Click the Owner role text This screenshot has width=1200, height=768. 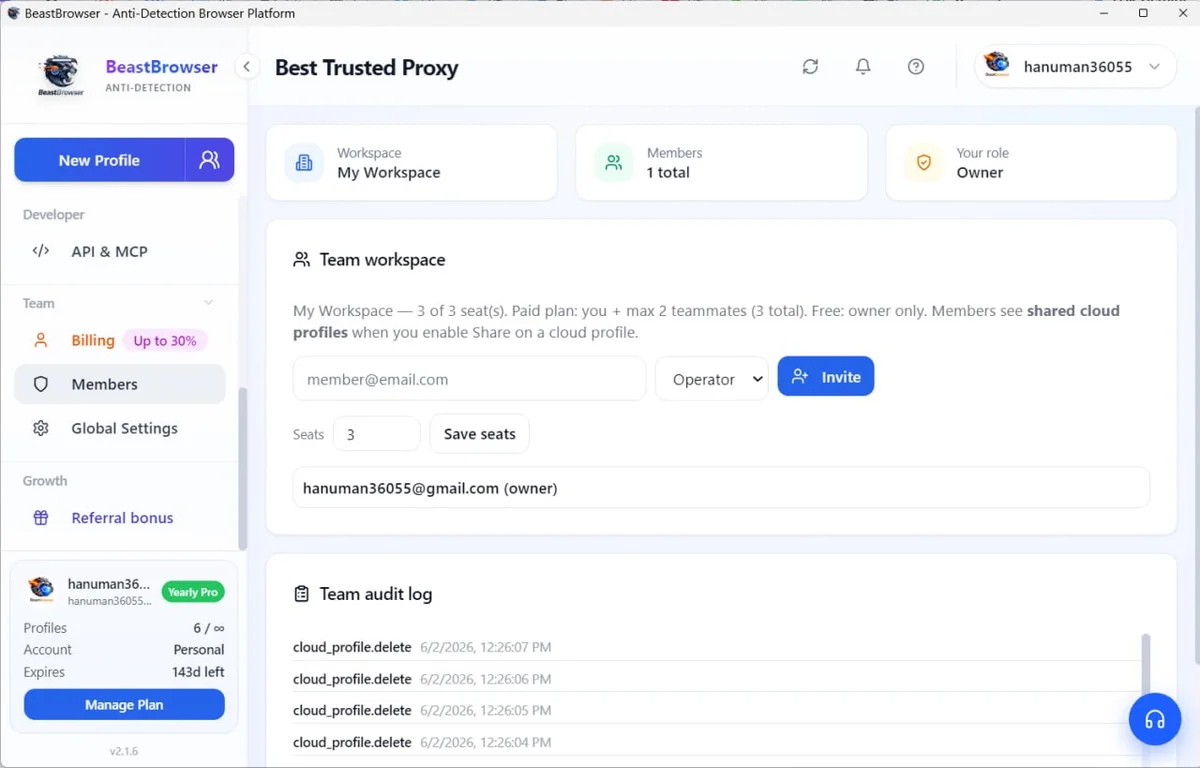pos(980,172)
